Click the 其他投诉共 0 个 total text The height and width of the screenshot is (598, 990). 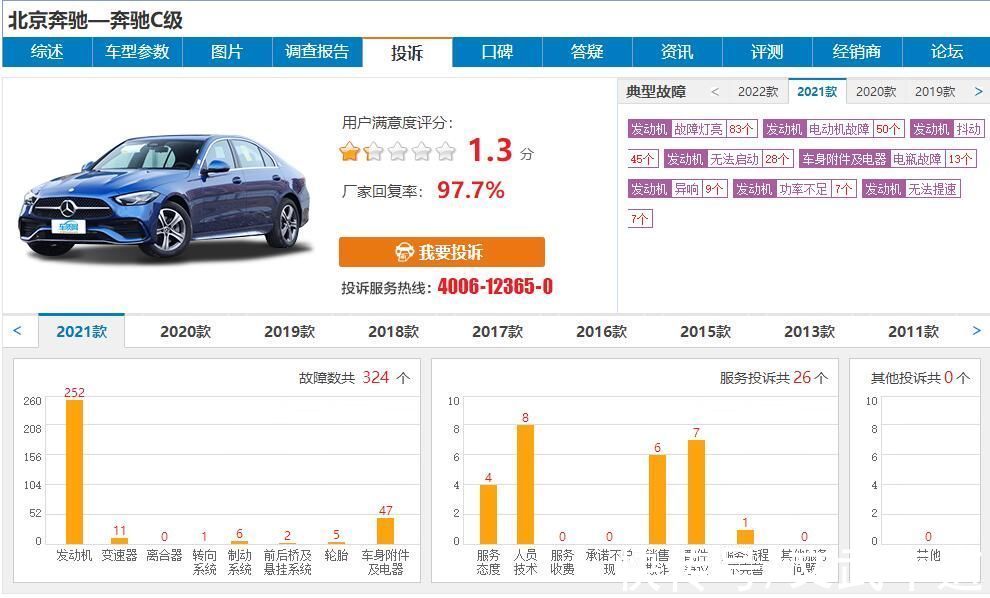921,378
